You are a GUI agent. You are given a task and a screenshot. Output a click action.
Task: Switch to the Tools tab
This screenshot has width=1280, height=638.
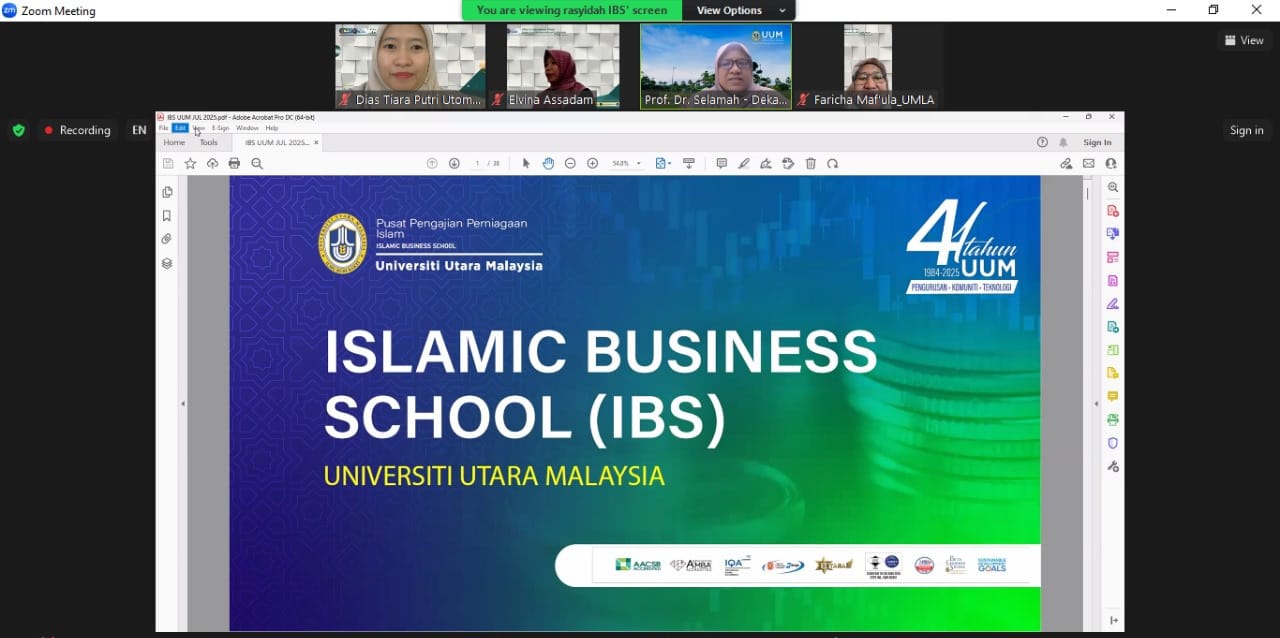coord(208,143)
